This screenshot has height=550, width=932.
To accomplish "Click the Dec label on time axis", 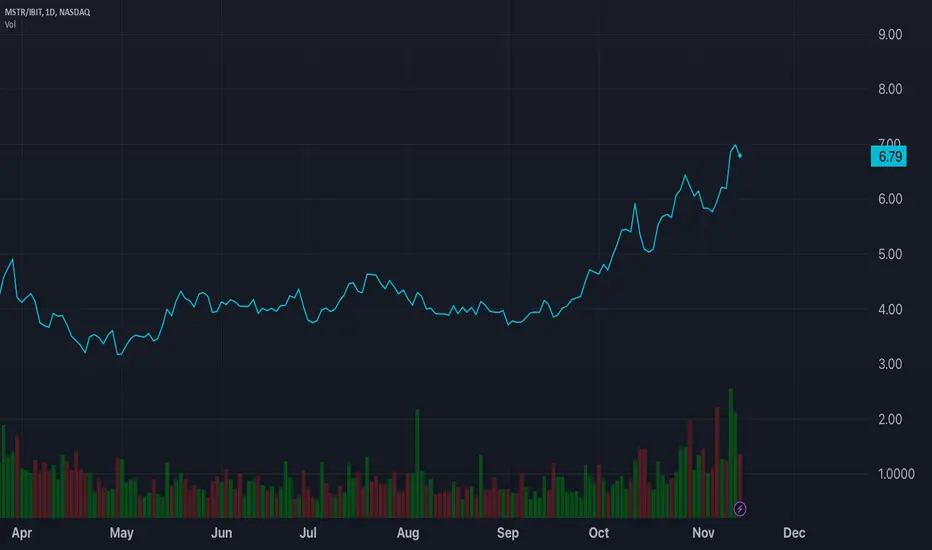I will pyautogui.click(x=794, y=533).
